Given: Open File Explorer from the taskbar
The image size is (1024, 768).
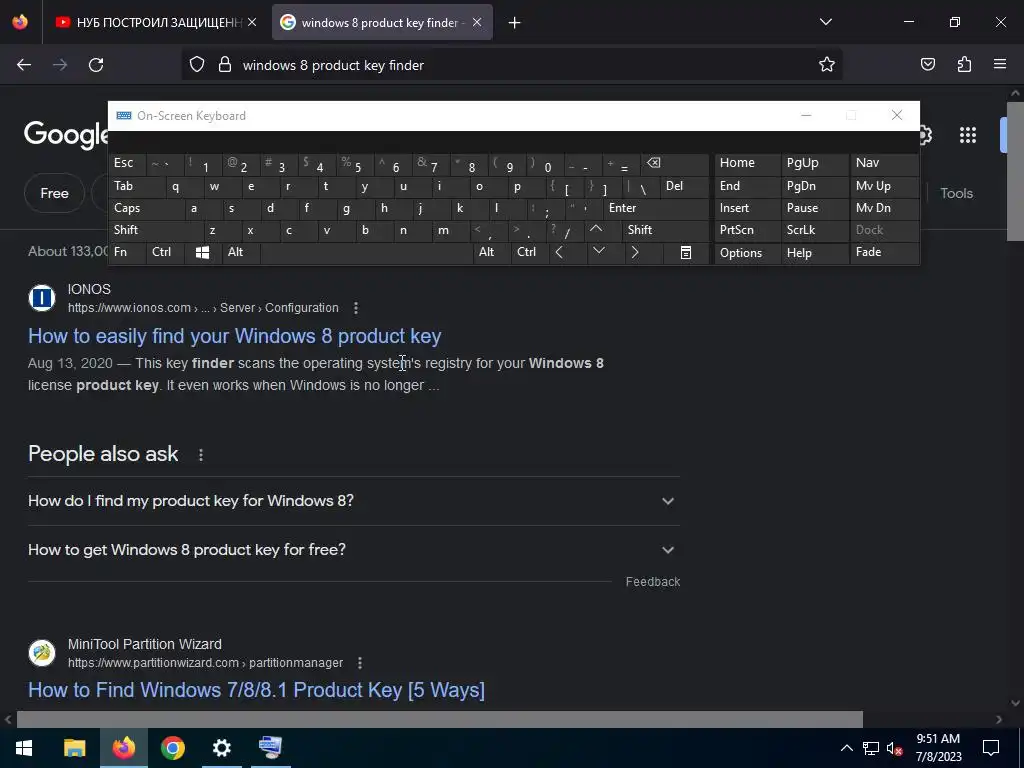Looking at the screenshot, I should 74,748.
